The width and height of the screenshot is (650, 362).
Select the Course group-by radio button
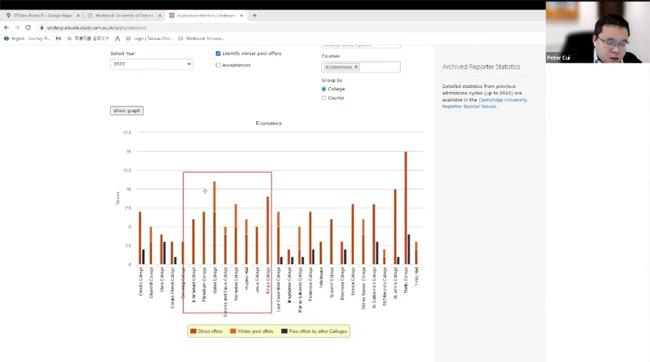point(324,98)
